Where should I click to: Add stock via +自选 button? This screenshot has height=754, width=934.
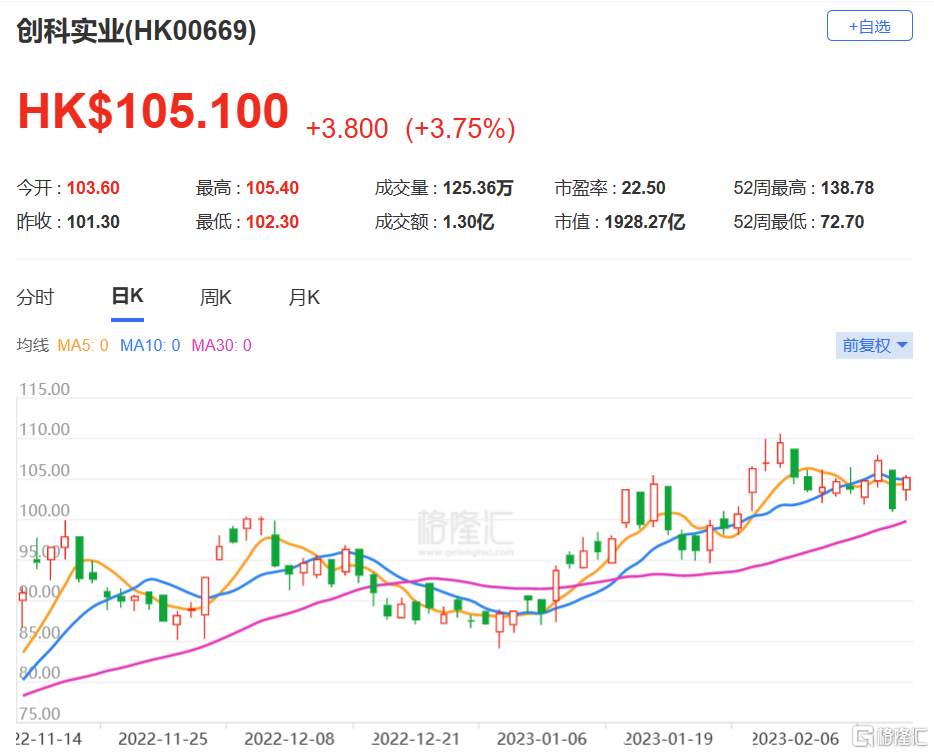[869, 26]
